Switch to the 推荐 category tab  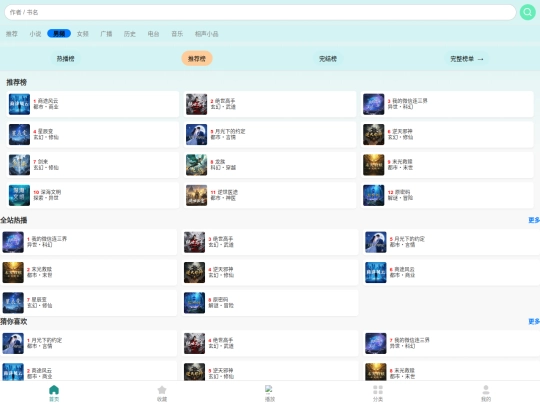coord(12,34)
